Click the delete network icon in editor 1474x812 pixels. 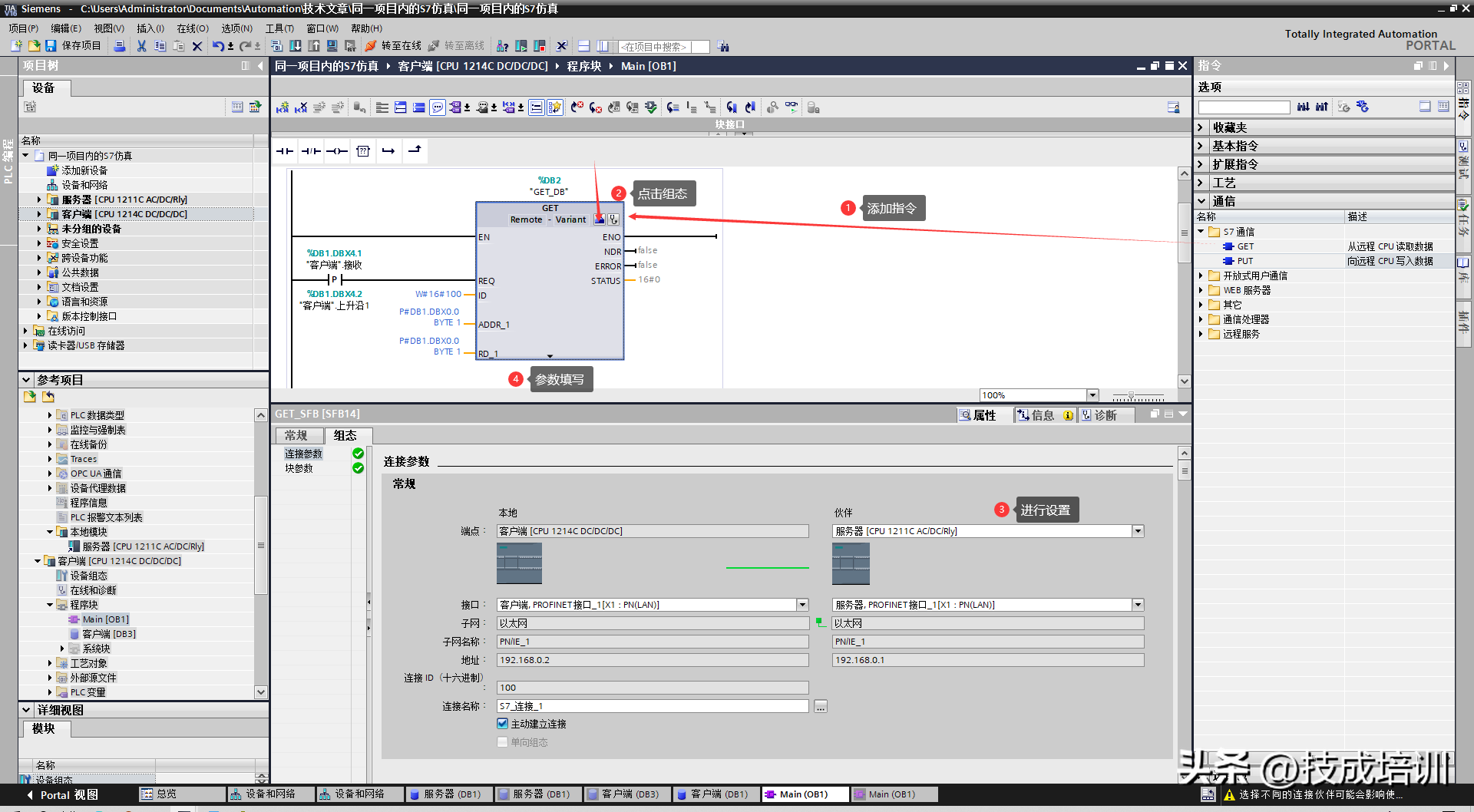[301, 107]
